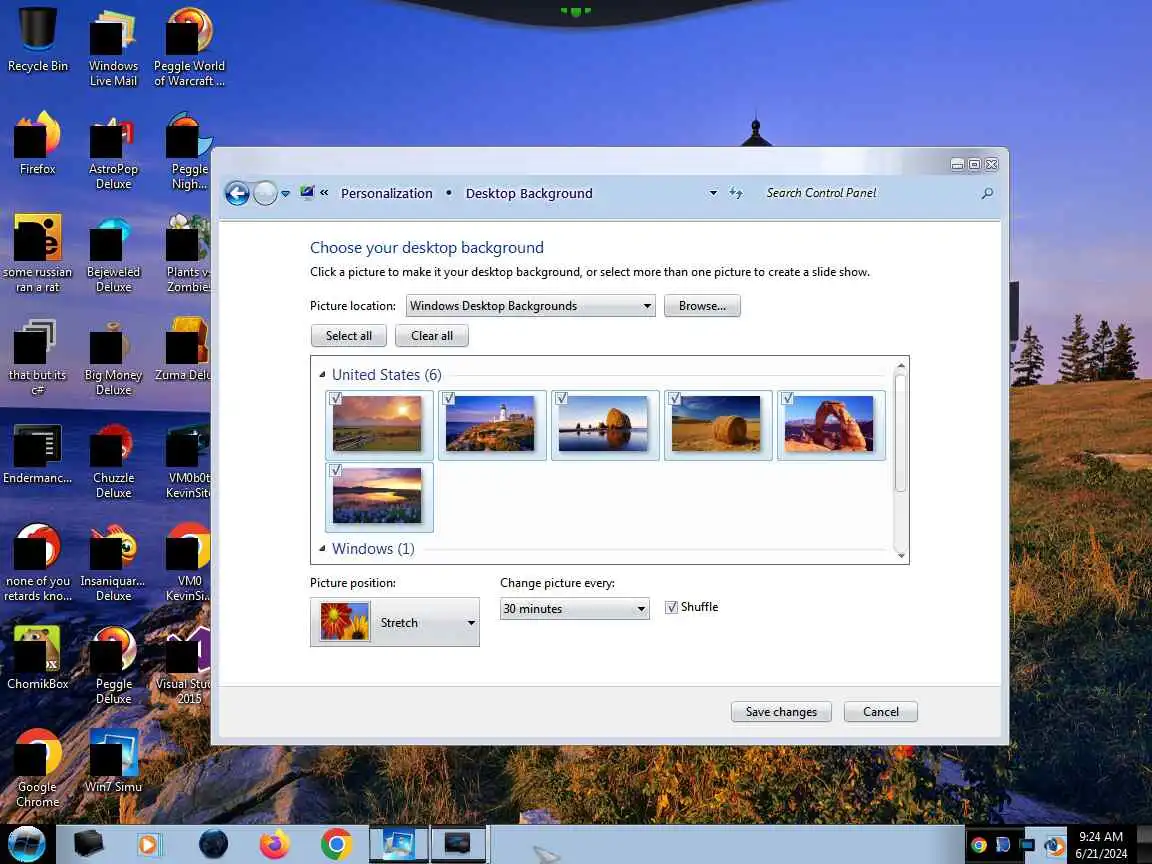This screenshot has width=1152, height=864.
Task: Switch to the Personalization taskbar window button
Action: click(397, 844)
